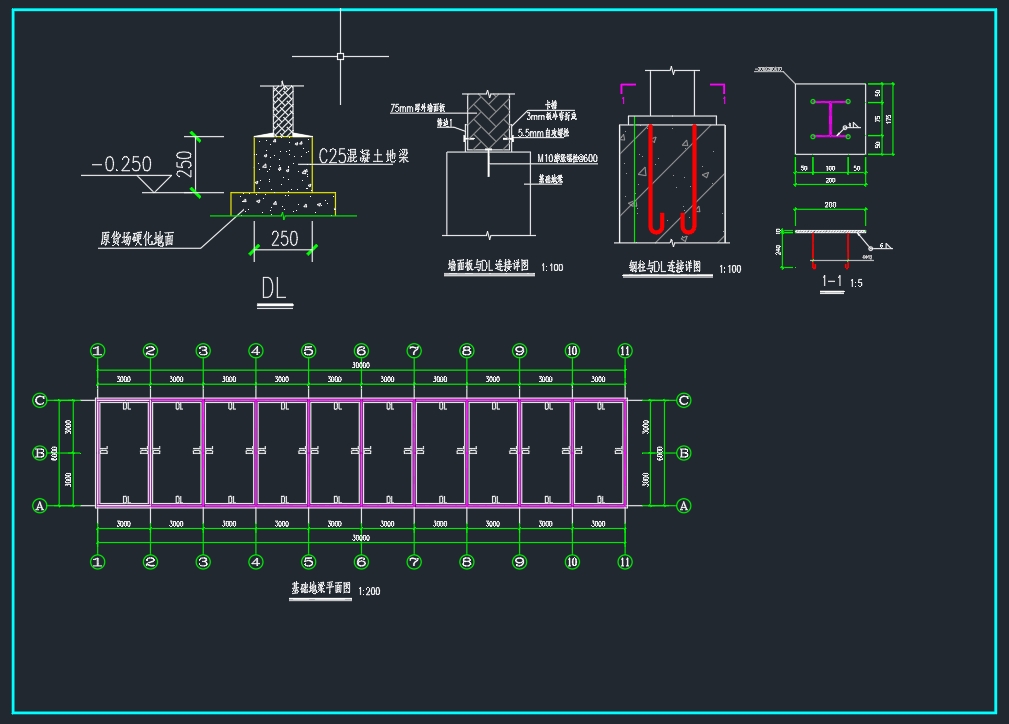Select the -0.250 elevation text
This screenshot has height=724, width=1009.
coord(121,164)
